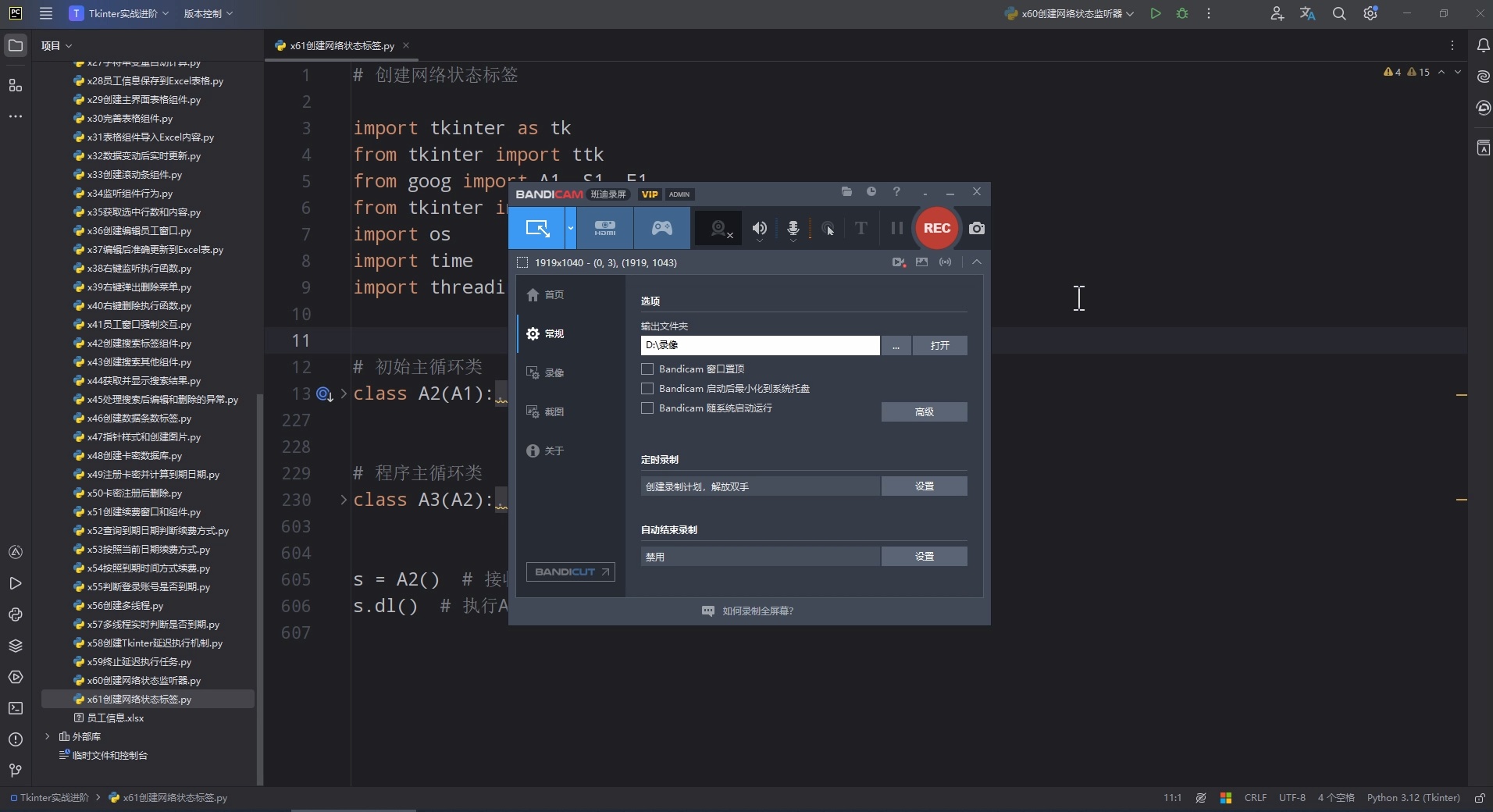The height and width of the screenshot is (812, 1493).
Task: Enable Bandicam 窗口置顶 option
Action: tap(647, 369)
